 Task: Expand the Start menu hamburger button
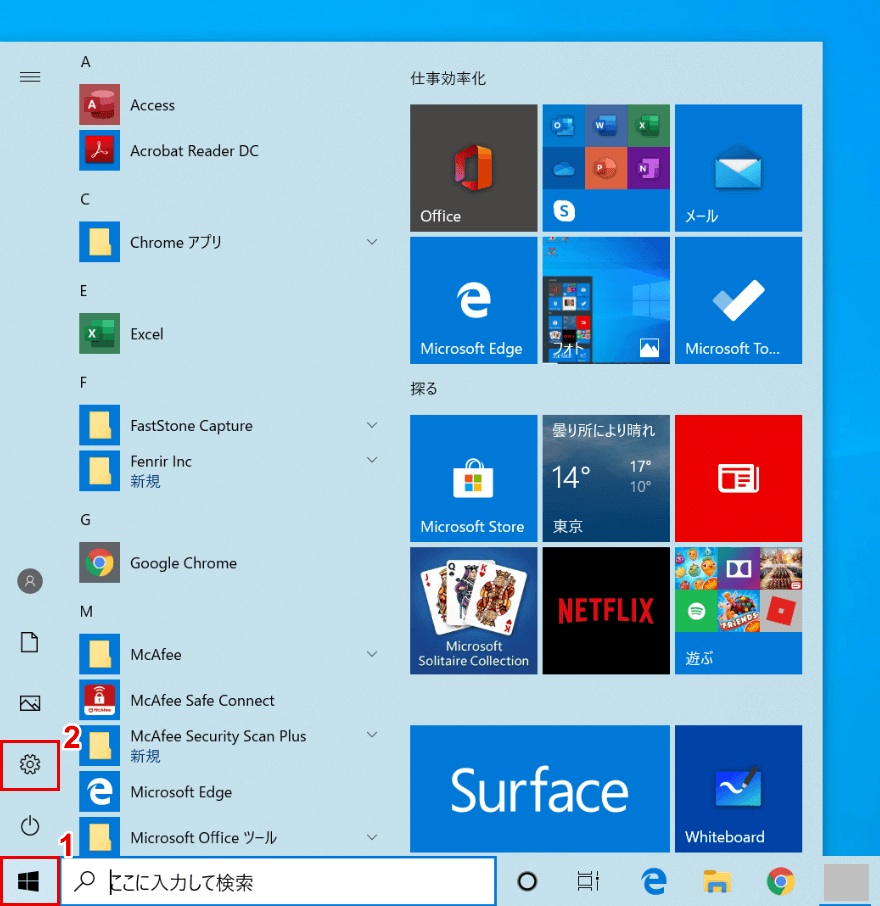click(30, 77)
